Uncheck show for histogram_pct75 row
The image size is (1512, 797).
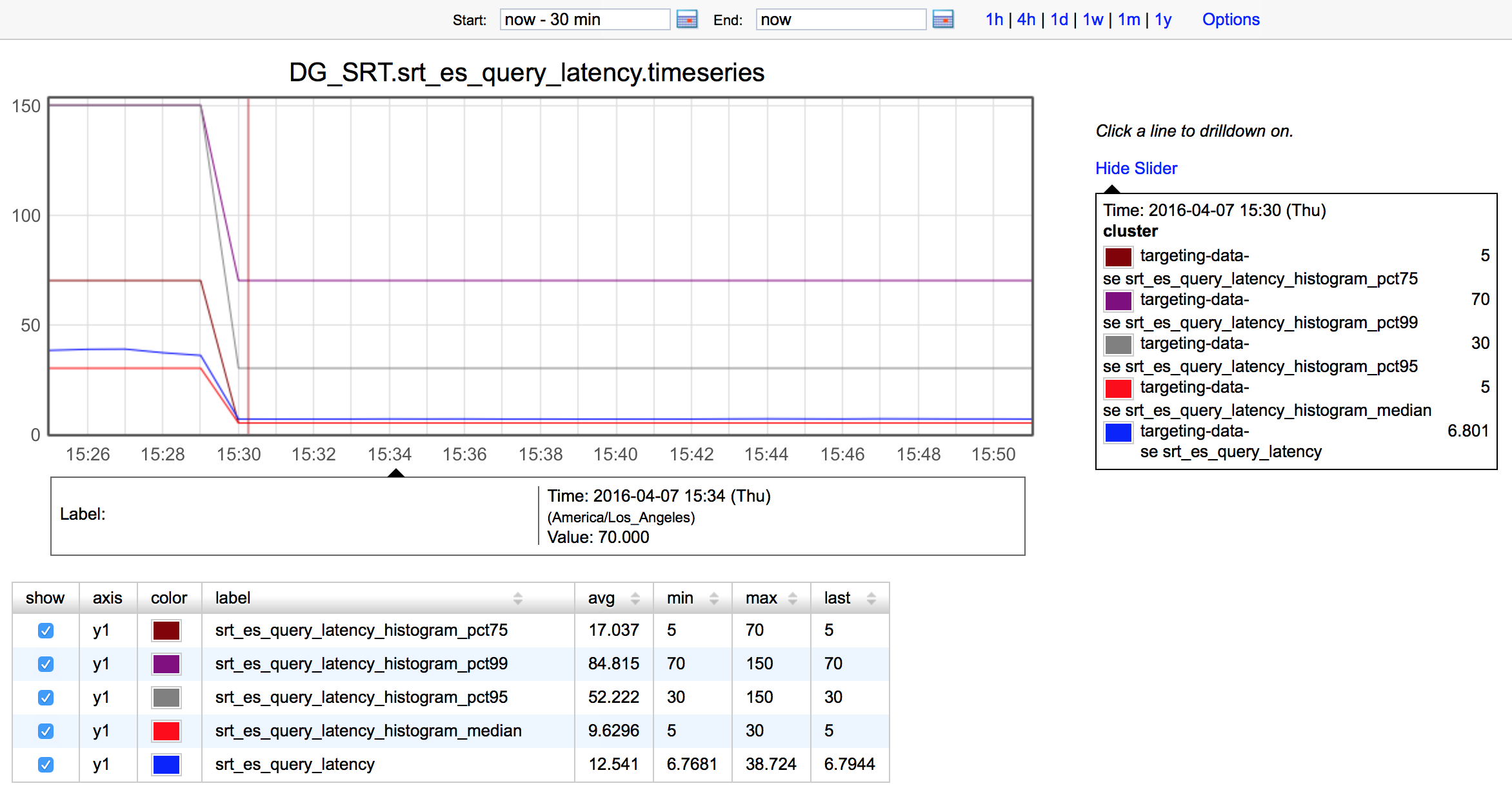point(46,631)
